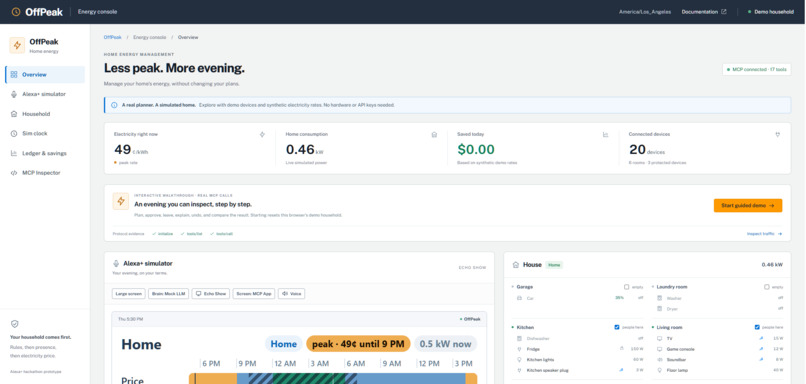Click the pin icon on the Game console row
806x384 pixels.
(x=761, y=349)
